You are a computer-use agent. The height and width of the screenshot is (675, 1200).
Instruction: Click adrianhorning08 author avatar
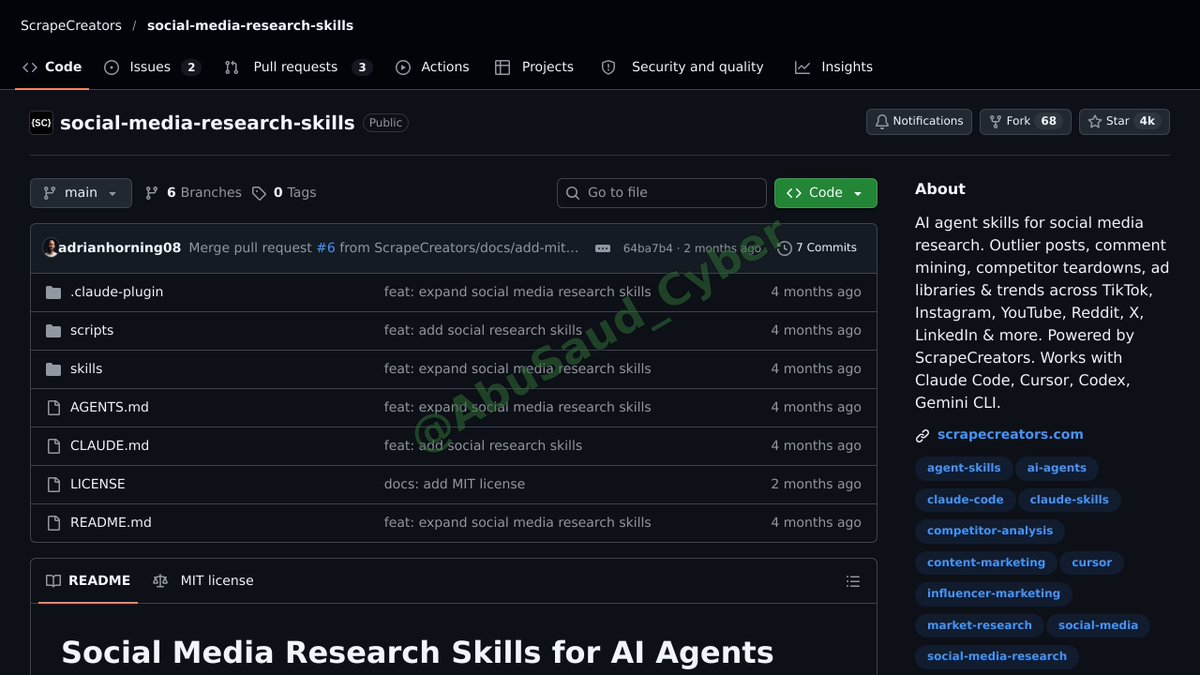pos(50,248)
